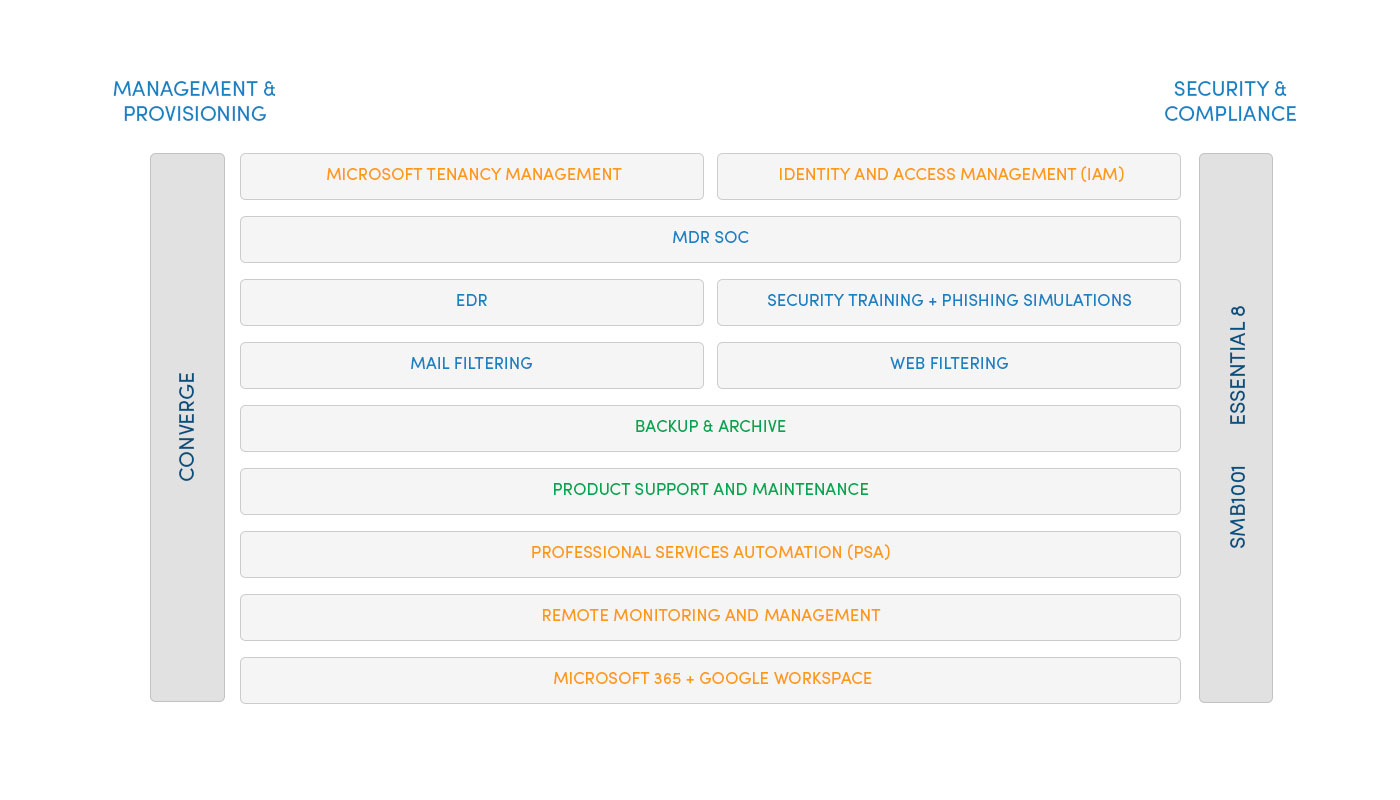Select Professional Services Automation (PSA) bar
1400x800 pixels.
(710, 553)
